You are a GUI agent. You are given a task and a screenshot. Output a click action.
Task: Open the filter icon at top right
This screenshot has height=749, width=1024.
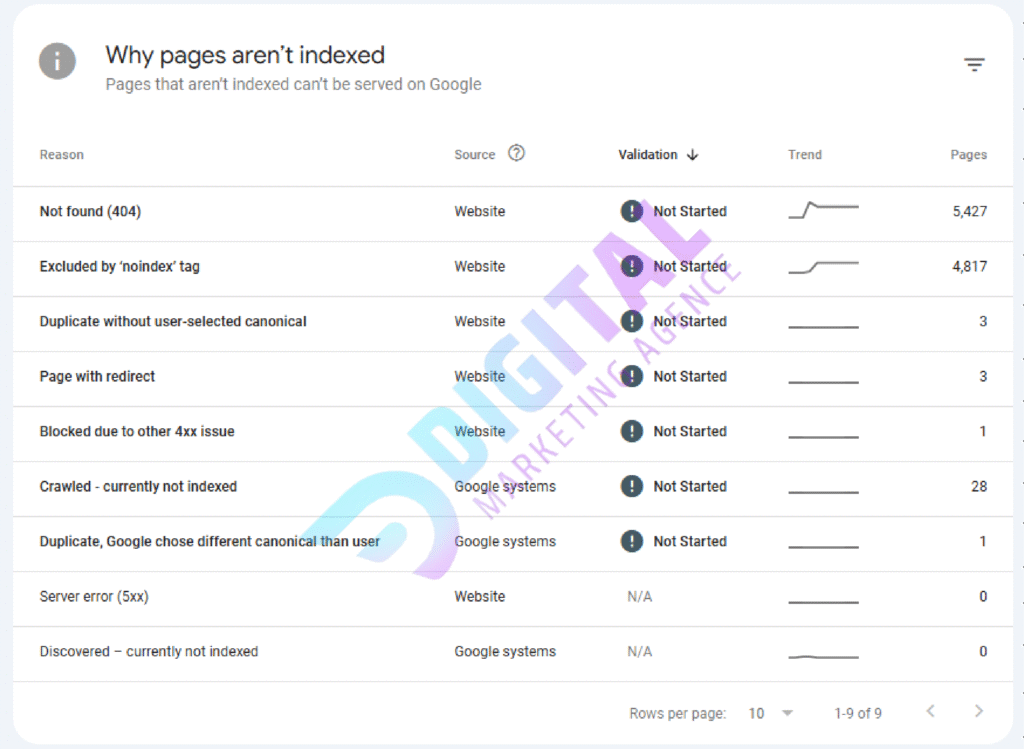tap(974, 64)
